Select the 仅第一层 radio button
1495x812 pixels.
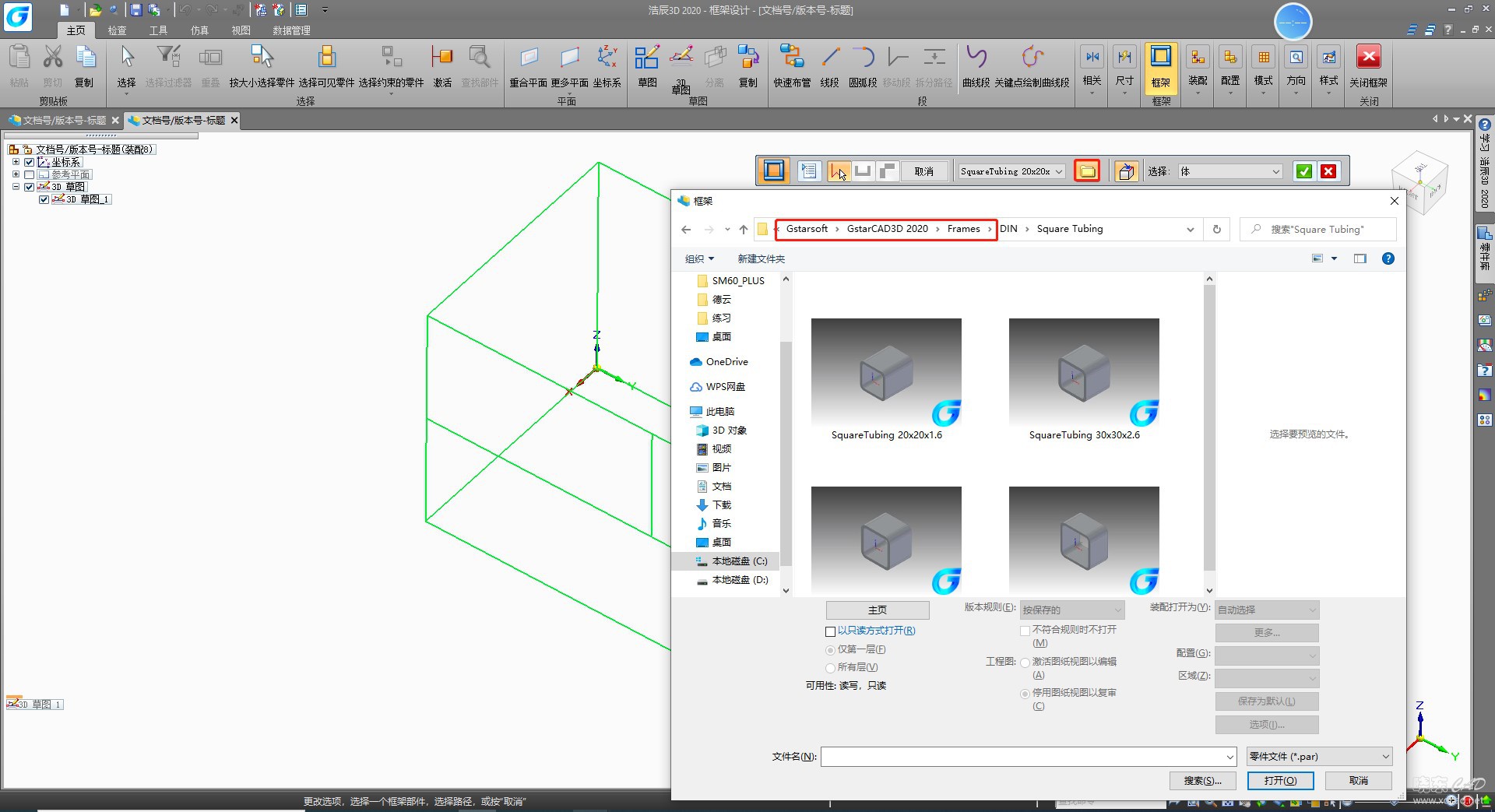[830, 649]
